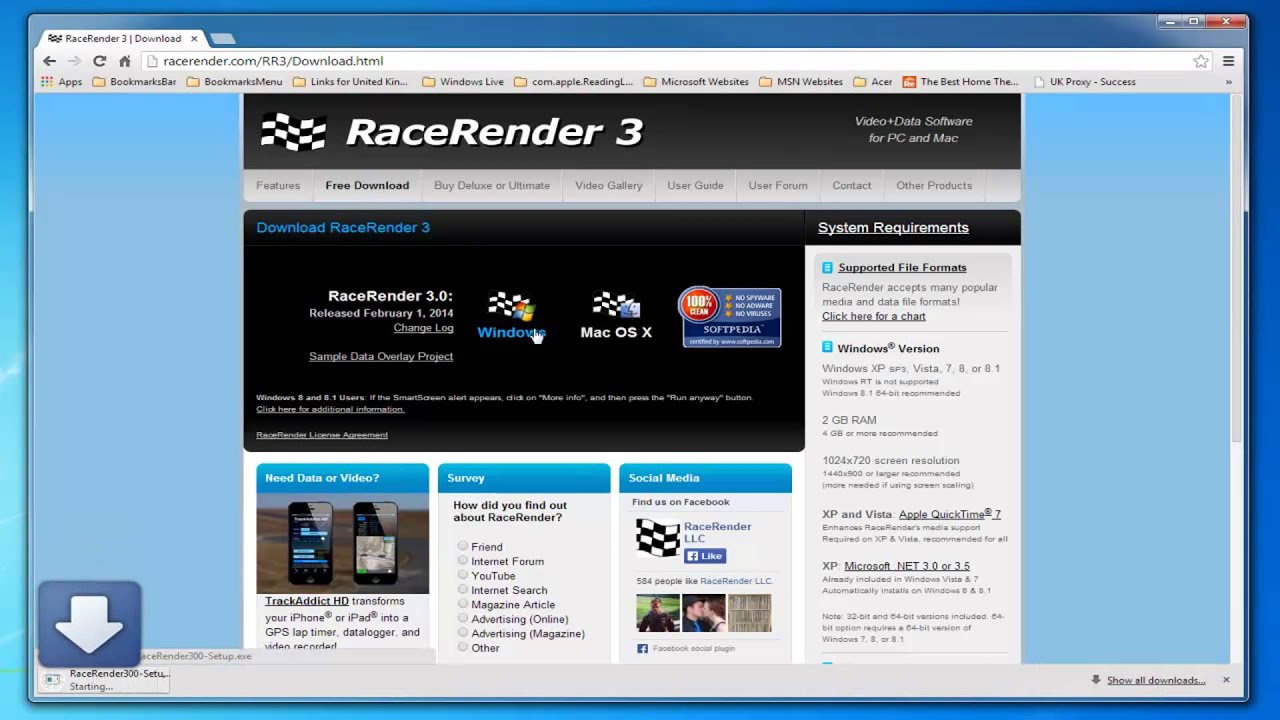Open the Contact menu item

852,185
